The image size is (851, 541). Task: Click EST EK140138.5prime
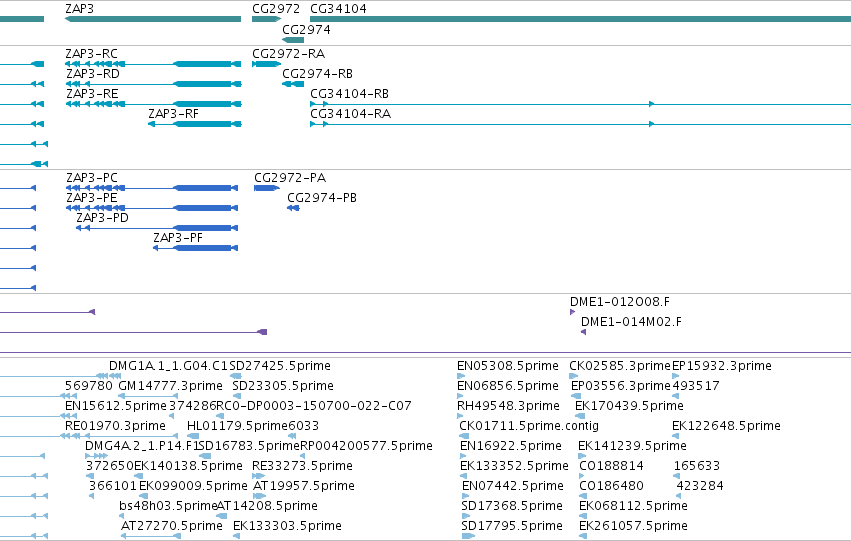click(188, 466)
